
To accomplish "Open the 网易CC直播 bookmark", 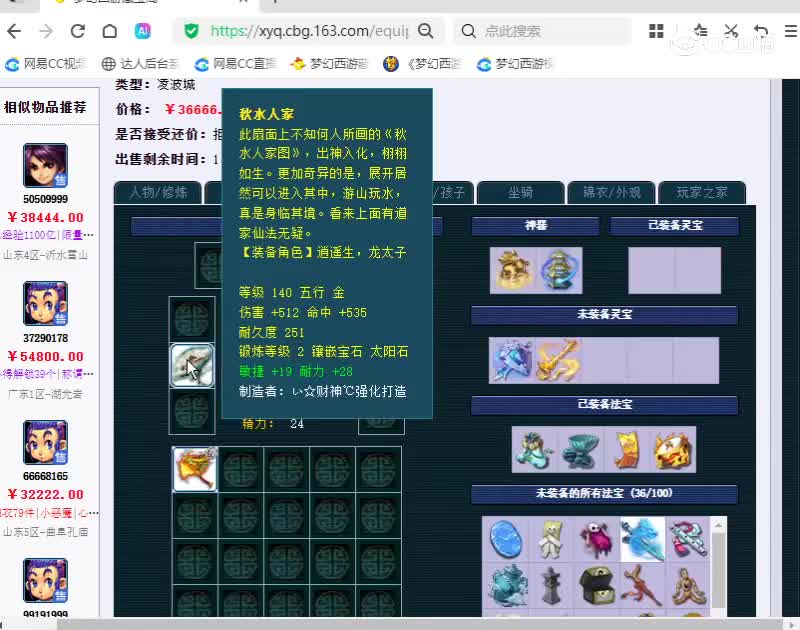I will 235,64.
